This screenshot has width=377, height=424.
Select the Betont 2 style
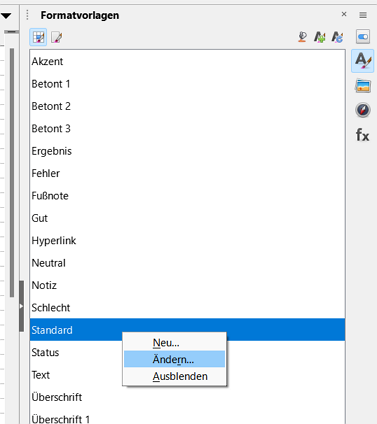point(187,106)
